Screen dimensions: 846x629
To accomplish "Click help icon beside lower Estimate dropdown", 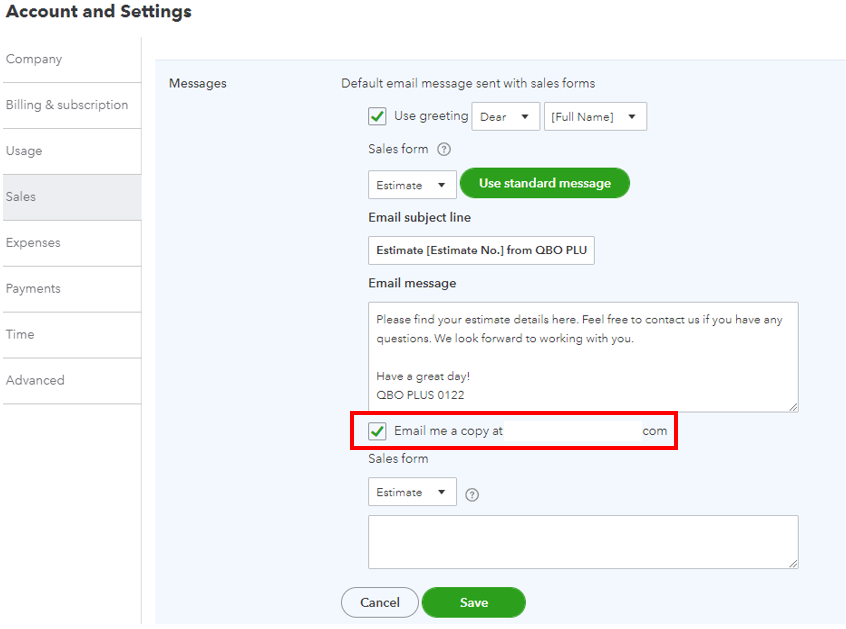I will tap(472, 494).
